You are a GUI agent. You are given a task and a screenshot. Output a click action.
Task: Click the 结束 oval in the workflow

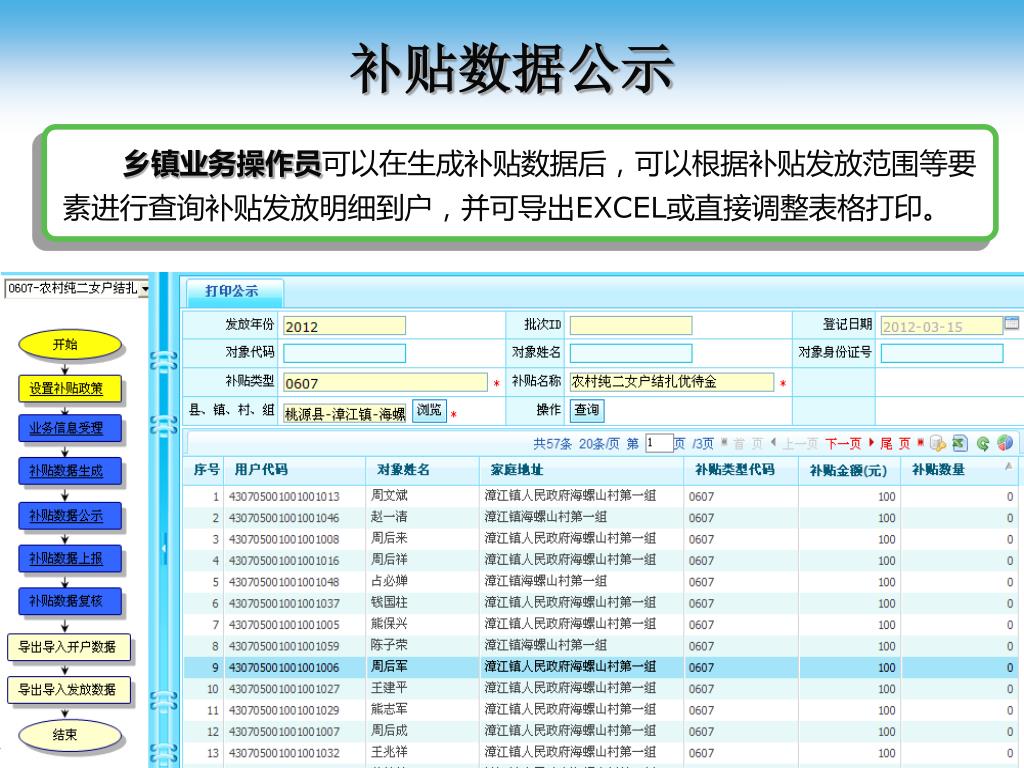click(69, 735)
